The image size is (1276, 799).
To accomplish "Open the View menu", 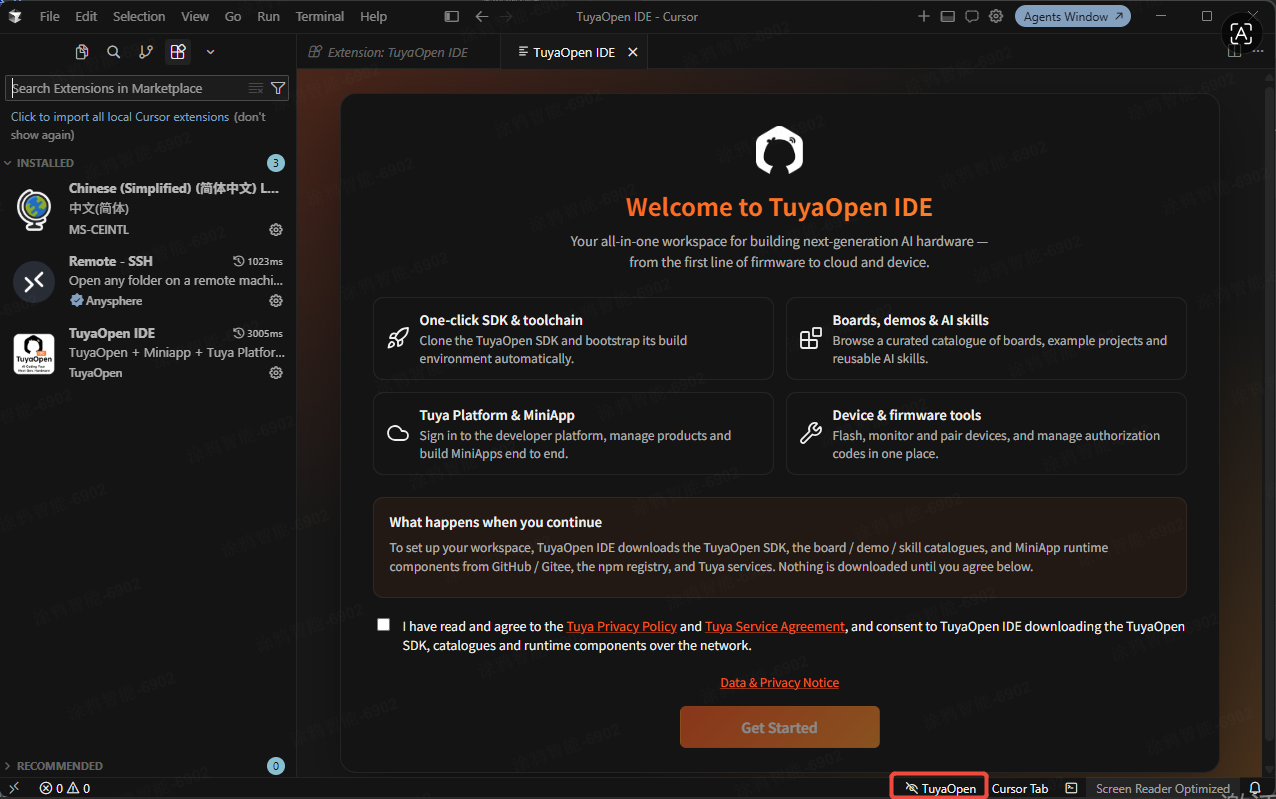I will tap(195, 16).
